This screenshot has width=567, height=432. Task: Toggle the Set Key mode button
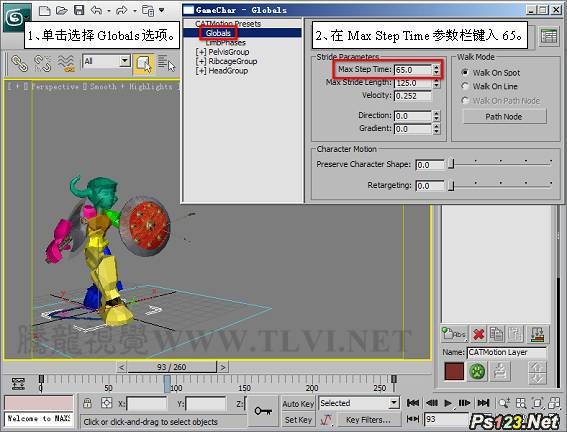[298, 420]
